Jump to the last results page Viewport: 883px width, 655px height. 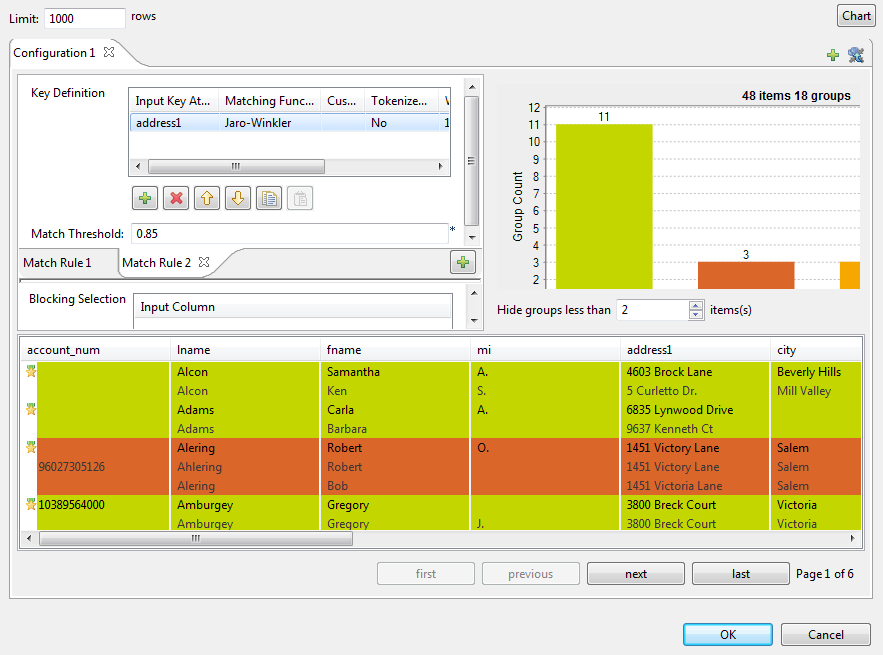click(x=741, y=574)
